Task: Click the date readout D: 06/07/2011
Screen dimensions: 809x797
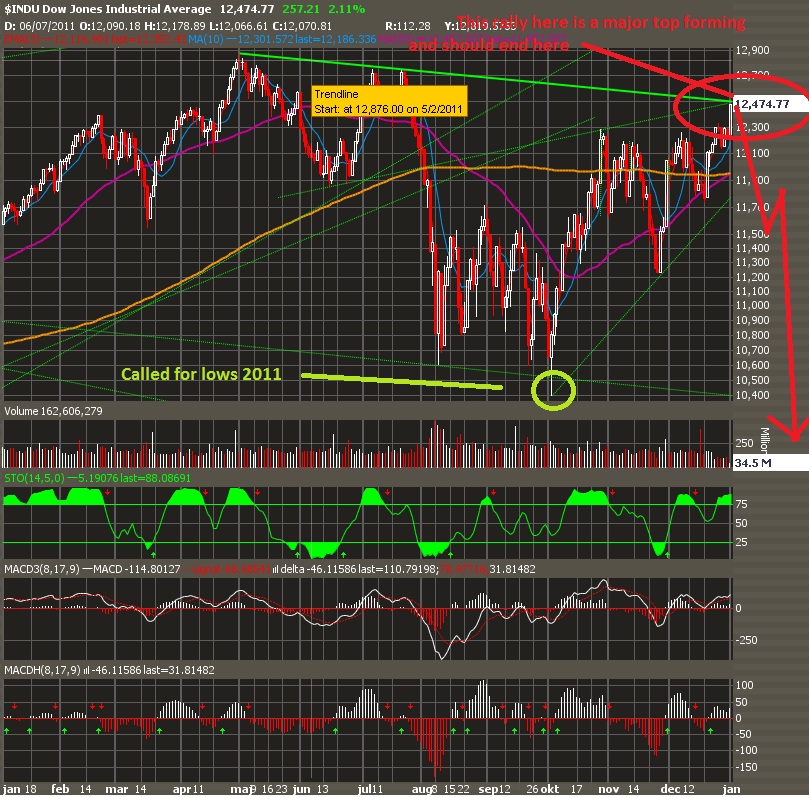Action: pos(39,26)
